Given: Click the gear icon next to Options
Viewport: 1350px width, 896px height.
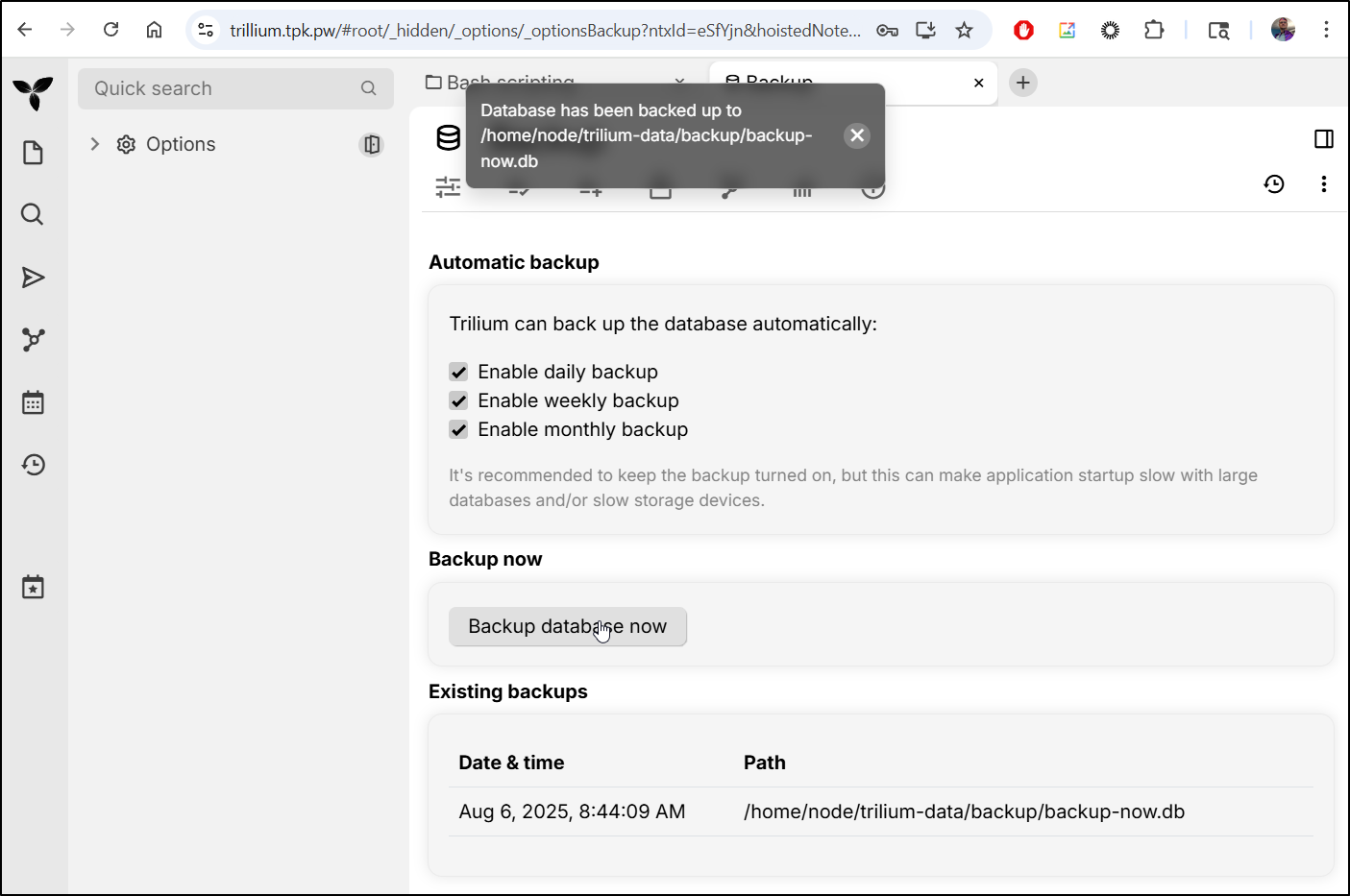Looking at the screenshot, I should tap(126, 144).
